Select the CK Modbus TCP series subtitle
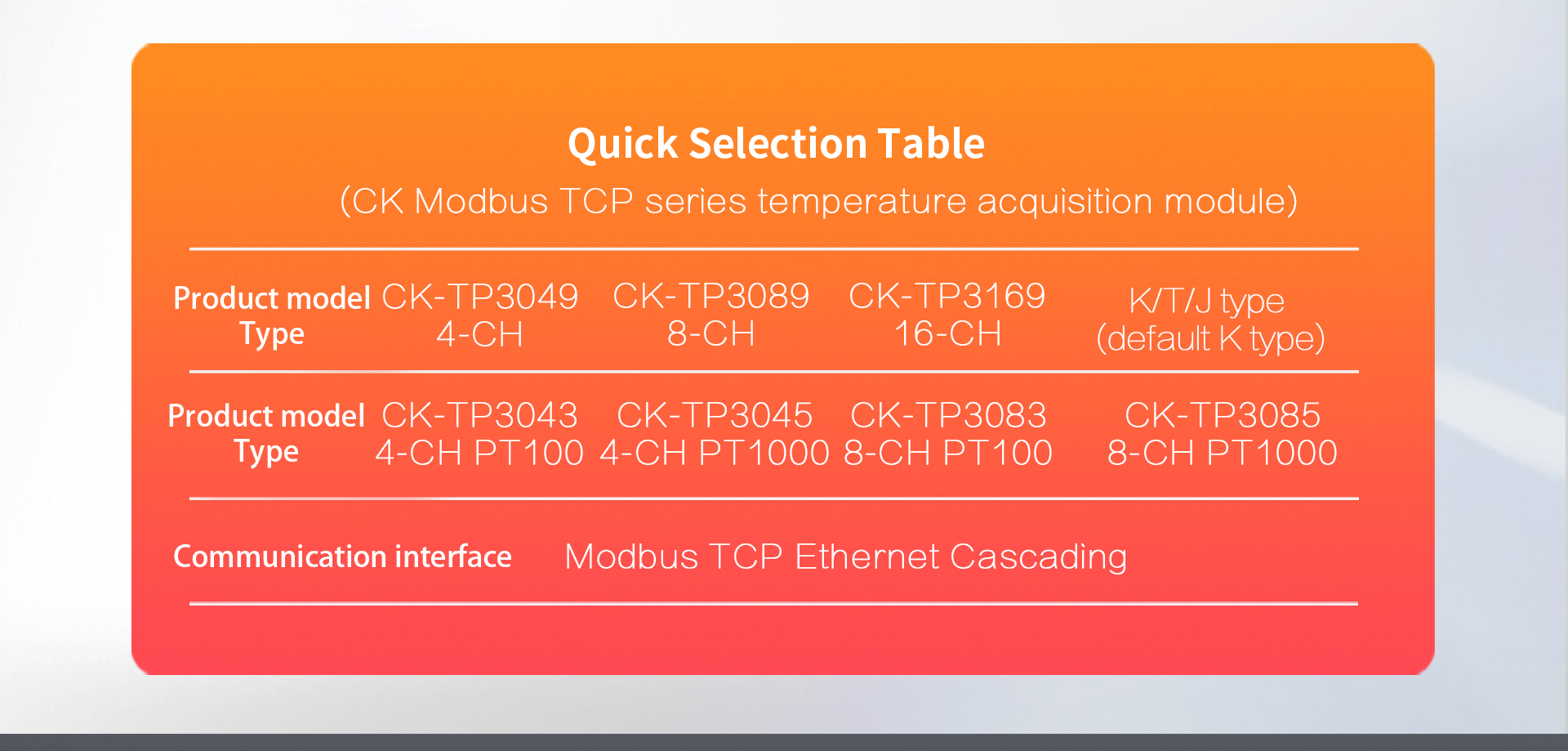 [818, 201]
